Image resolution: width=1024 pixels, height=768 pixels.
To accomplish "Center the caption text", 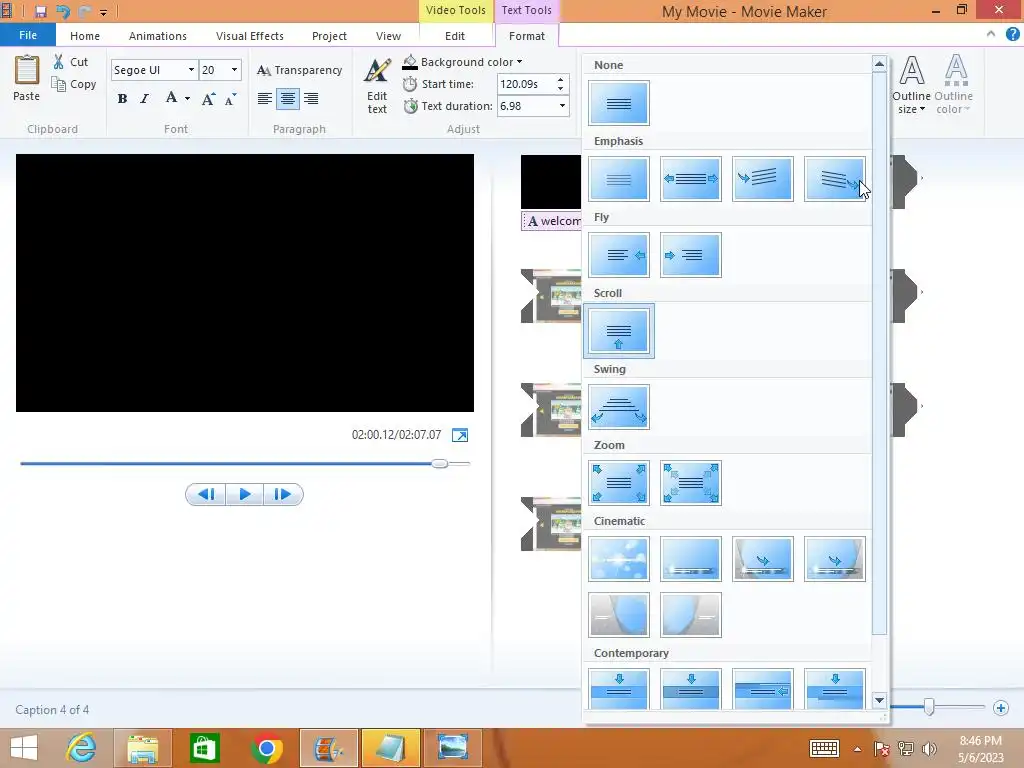I will pyautogui.click(x=287, y=99).
